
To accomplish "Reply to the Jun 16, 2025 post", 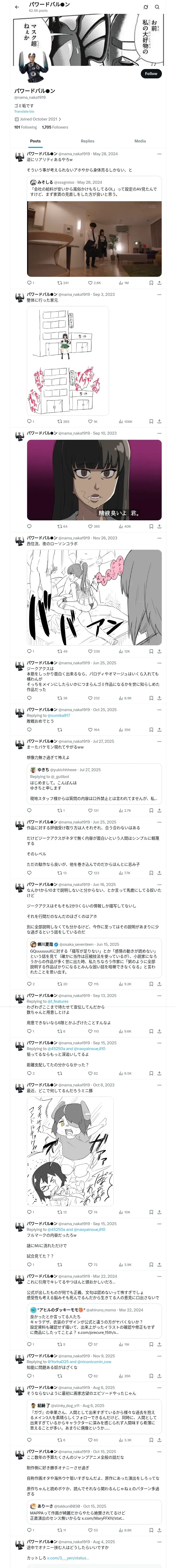I will point(29,984).
